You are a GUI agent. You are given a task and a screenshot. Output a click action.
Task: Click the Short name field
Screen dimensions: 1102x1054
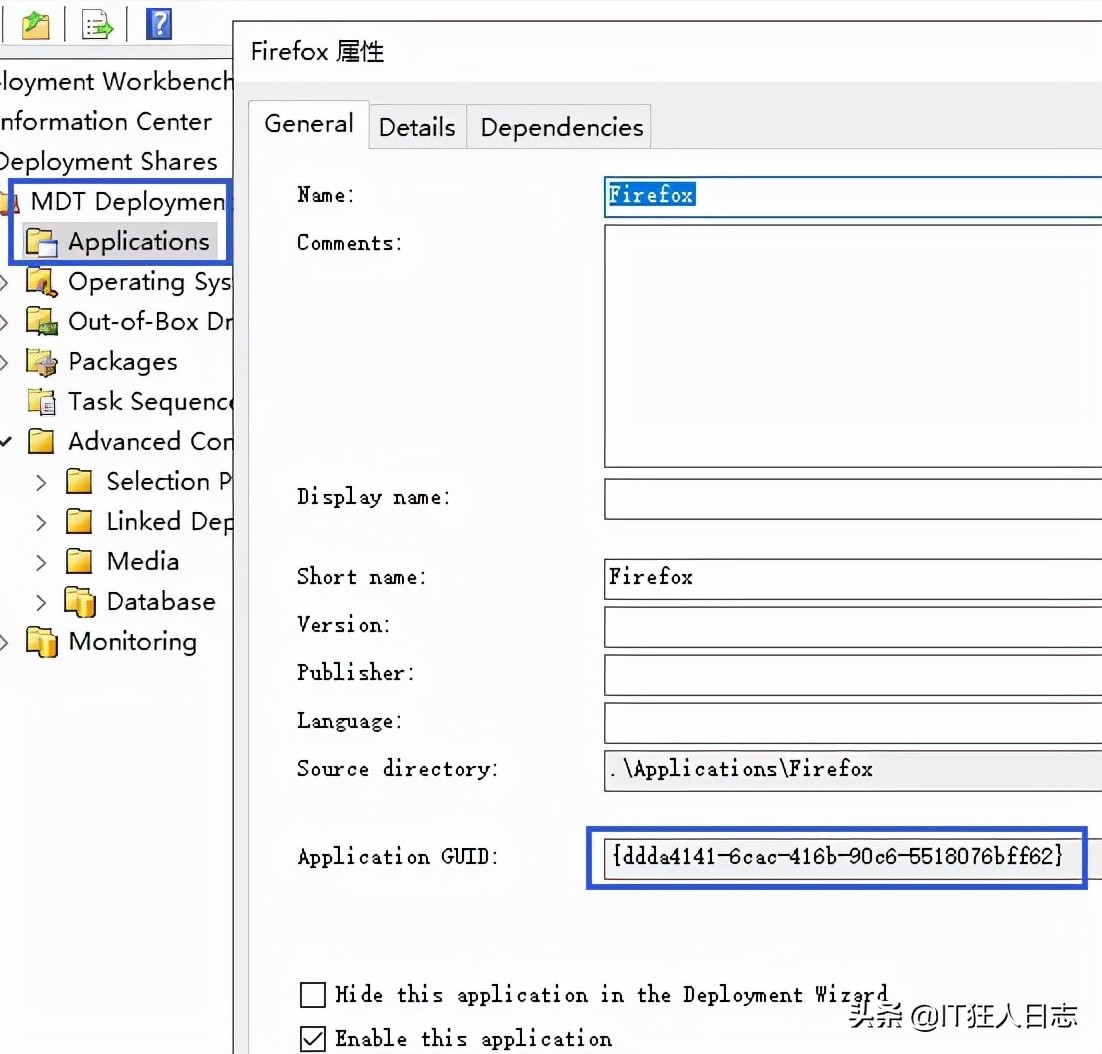coord(853,578)
